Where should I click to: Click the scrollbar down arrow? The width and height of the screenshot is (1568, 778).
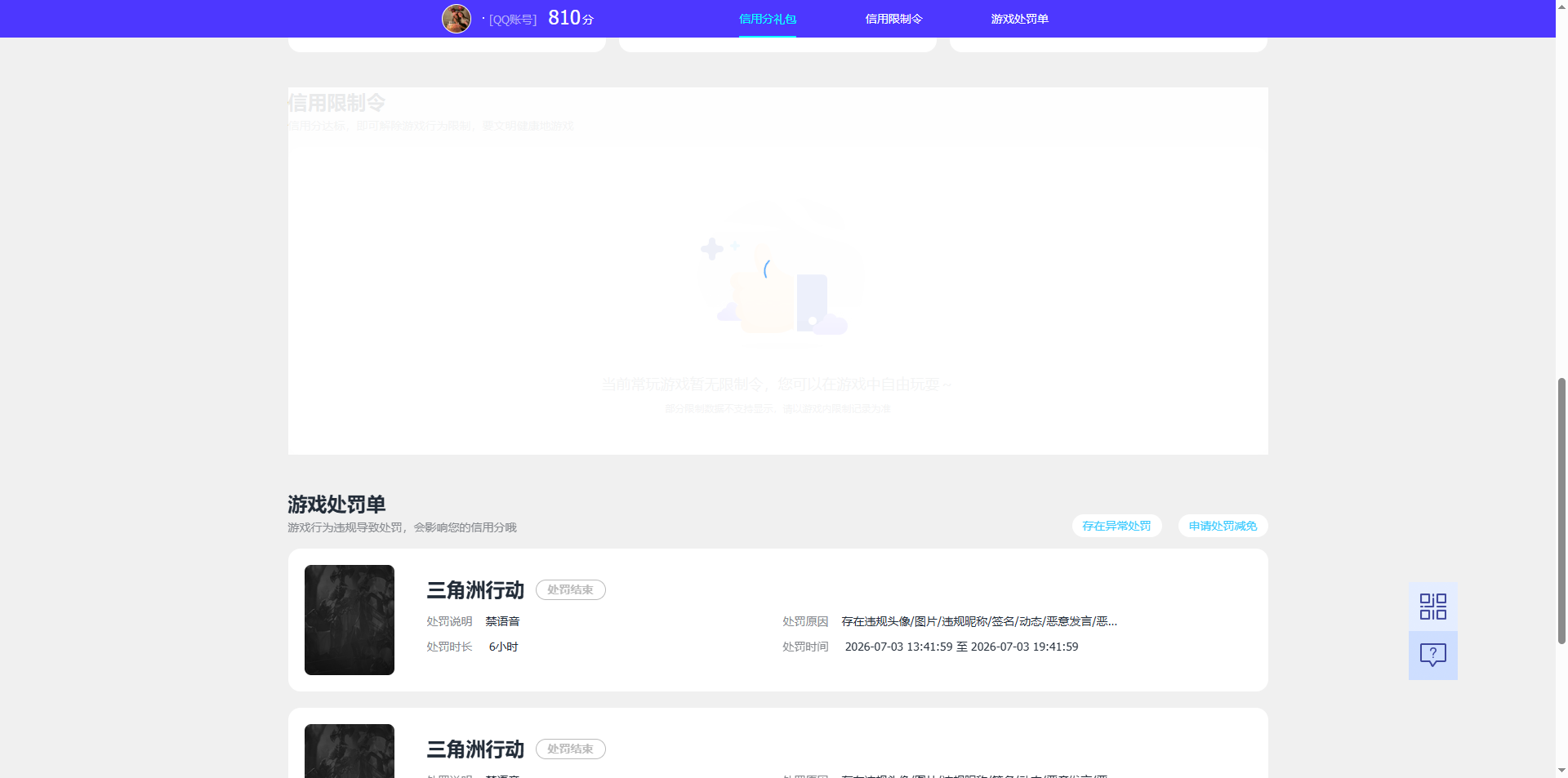[1561, 771]
